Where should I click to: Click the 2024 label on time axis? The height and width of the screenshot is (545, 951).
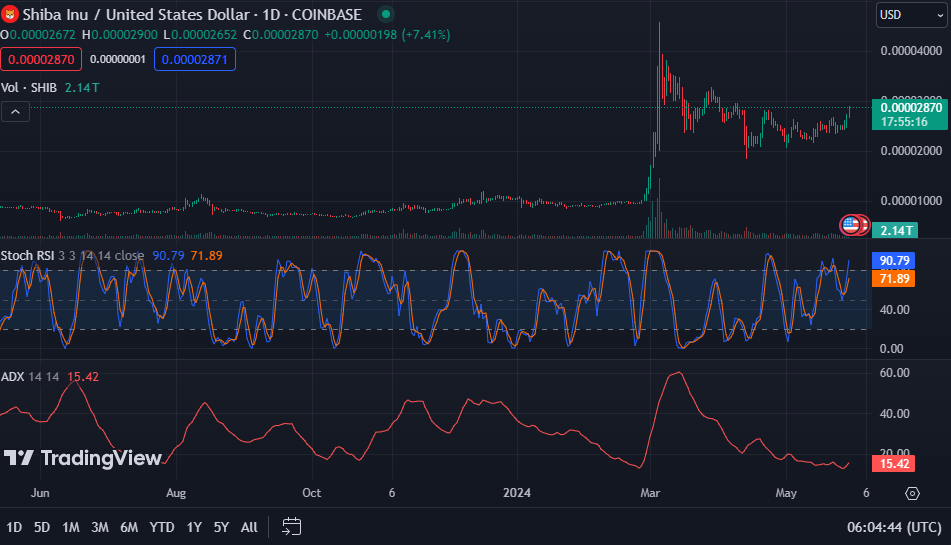click(x=517, y=493)
